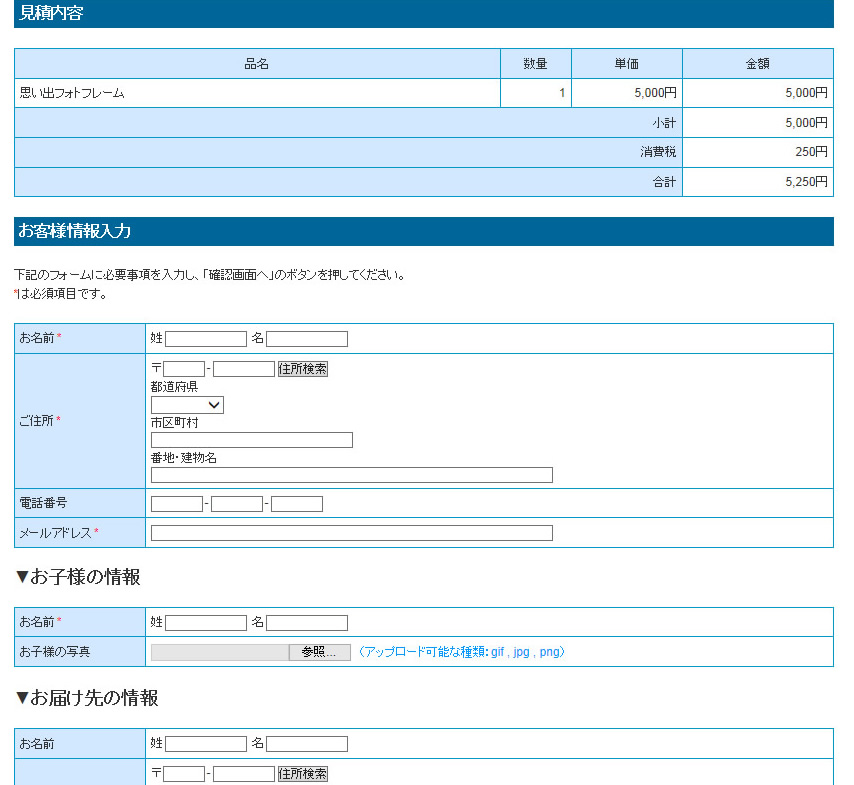The height and width of the screenshot is (785, 854).
Task: Focus first postal code box in お届け先 section
Action: [184, 774]
